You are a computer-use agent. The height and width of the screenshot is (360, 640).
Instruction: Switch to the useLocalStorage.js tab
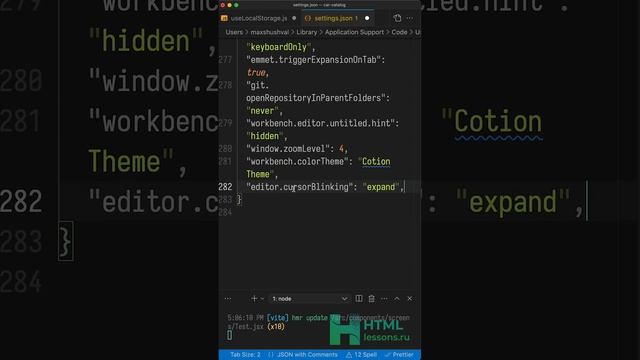(x=258, y=18)
